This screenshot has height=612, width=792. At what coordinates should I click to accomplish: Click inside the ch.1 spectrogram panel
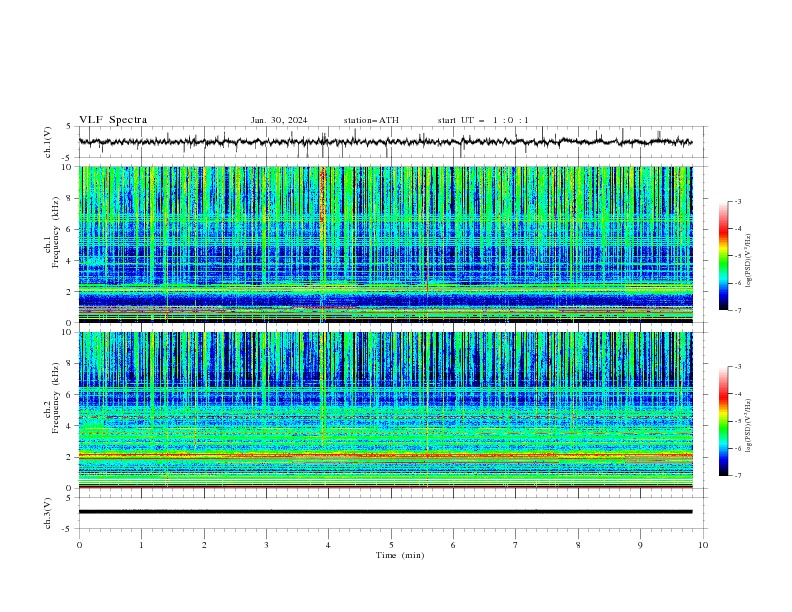[386, 244]
